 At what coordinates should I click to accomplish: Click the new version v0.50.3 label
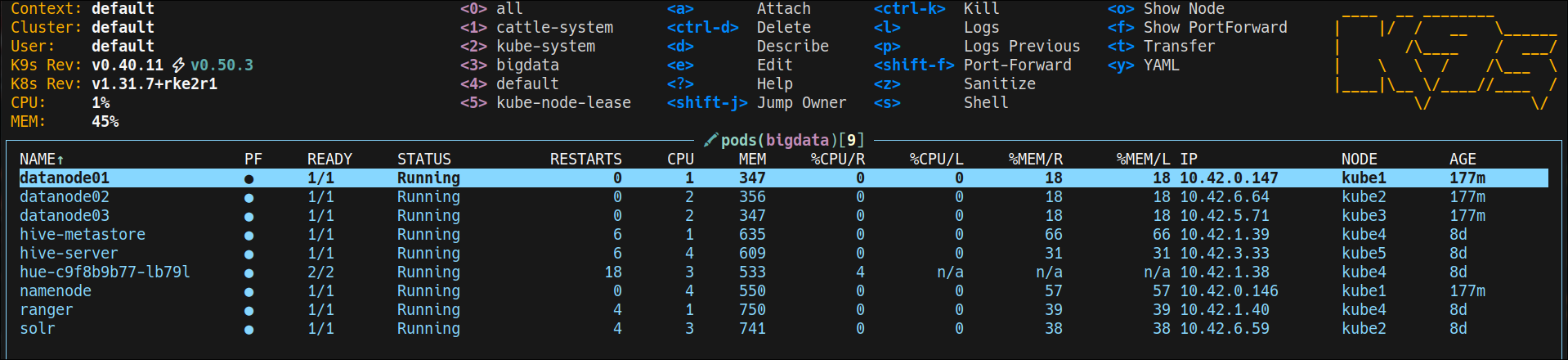222,65
